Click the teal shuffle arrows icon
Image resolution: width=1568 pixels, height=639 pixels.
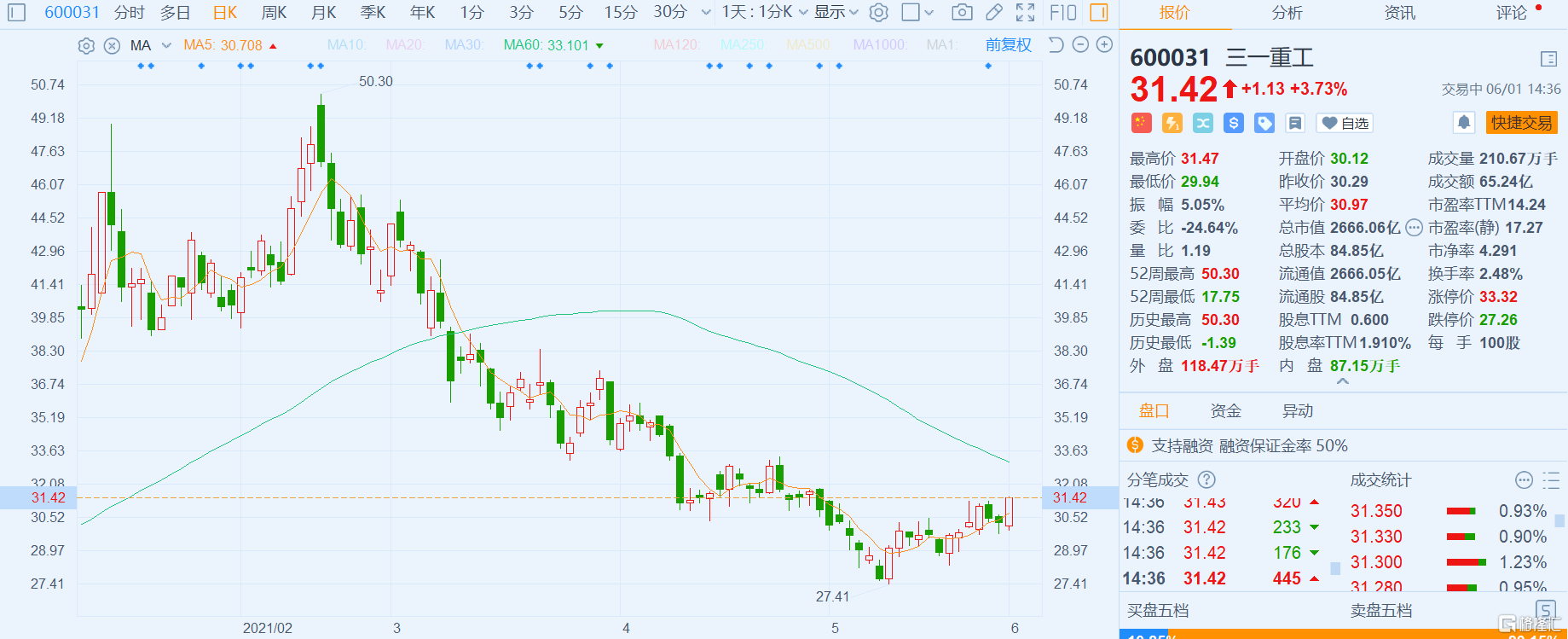pyautogui.click(x=1203, y=123)
